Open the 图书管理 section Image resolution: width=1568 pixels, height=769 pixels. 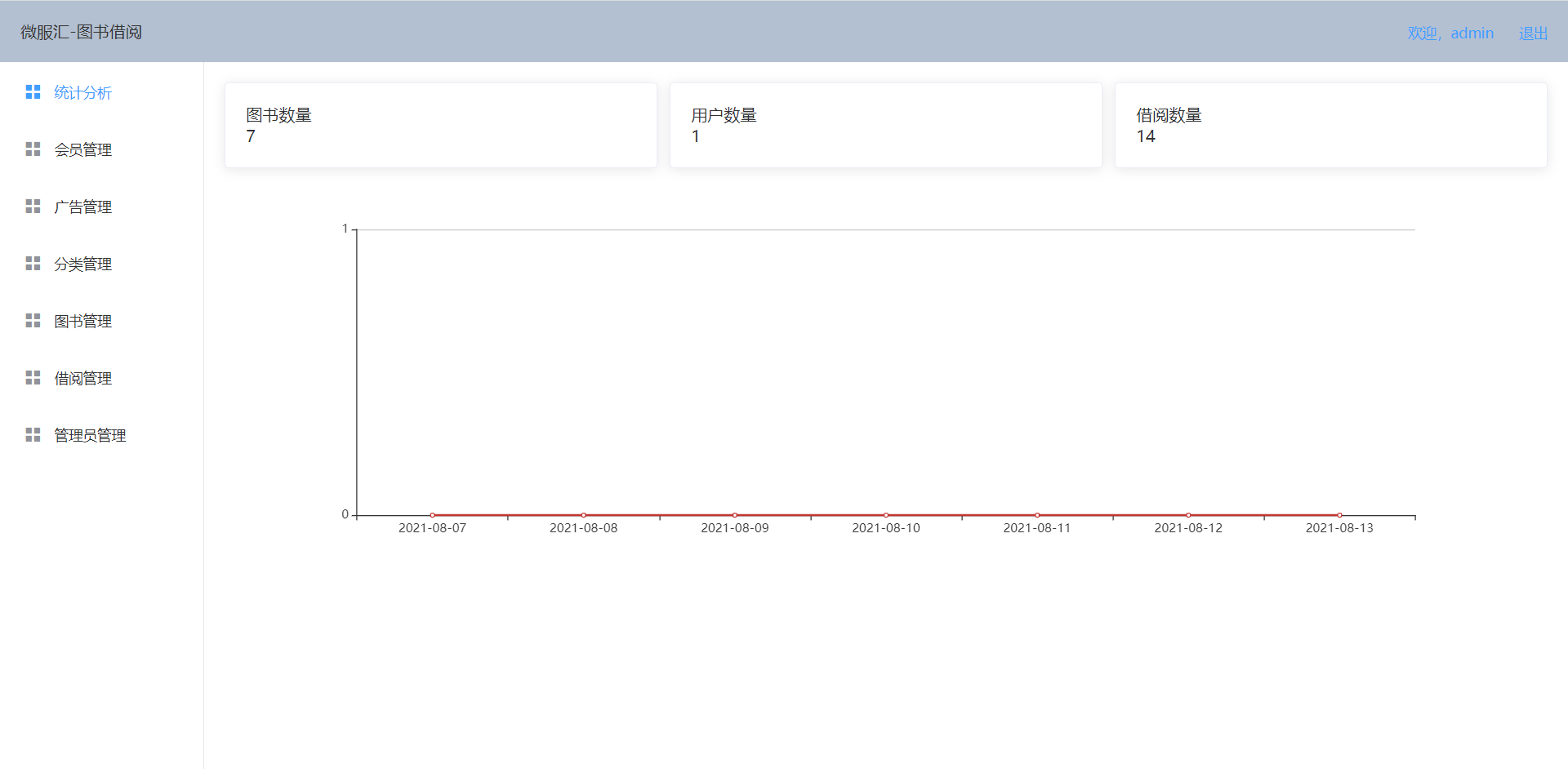point(82,321)
